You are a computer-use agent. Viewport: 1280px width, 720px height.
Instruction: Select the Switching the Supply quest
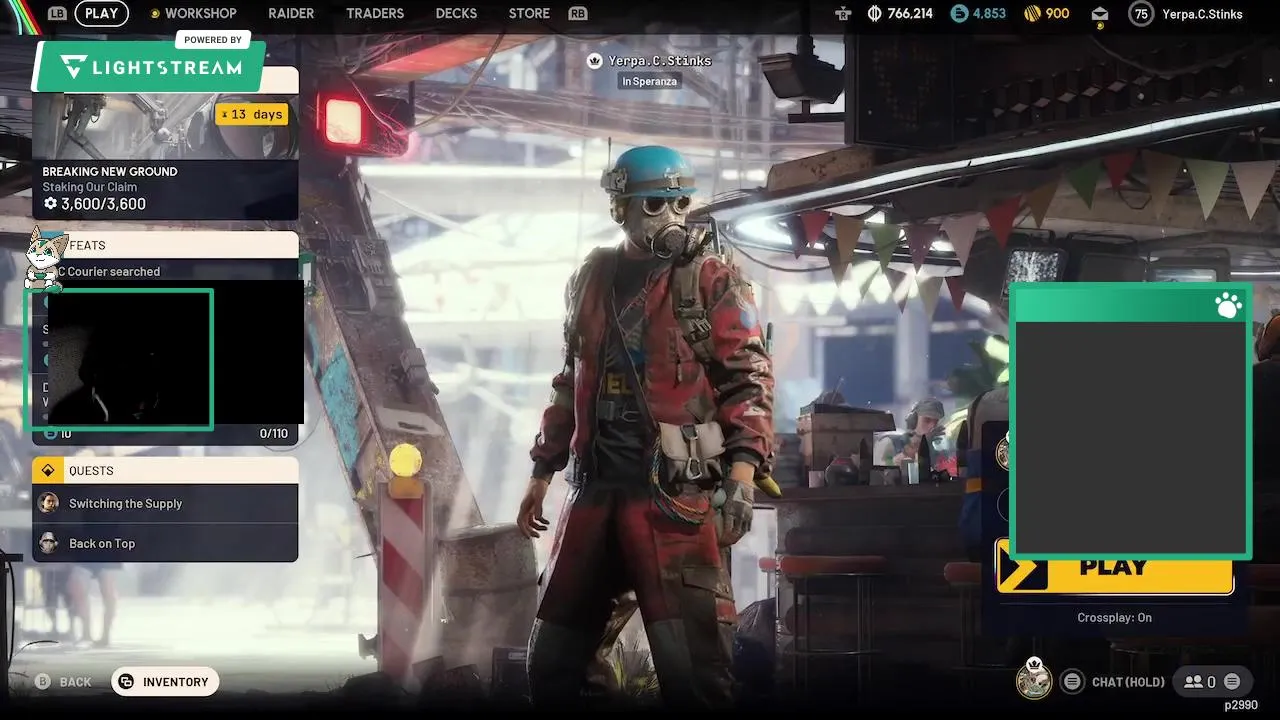point(165,503)
